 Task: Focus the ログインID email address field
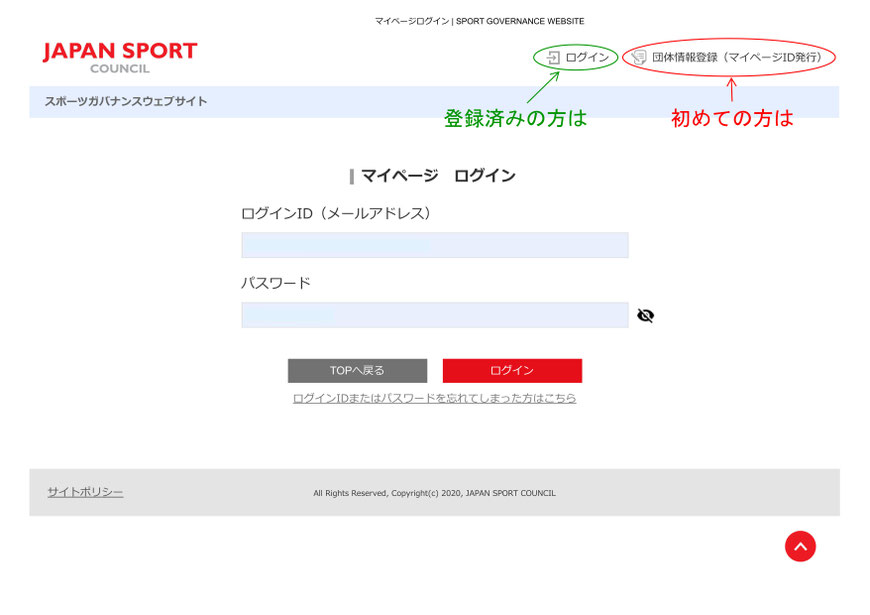tap(434, 245)
